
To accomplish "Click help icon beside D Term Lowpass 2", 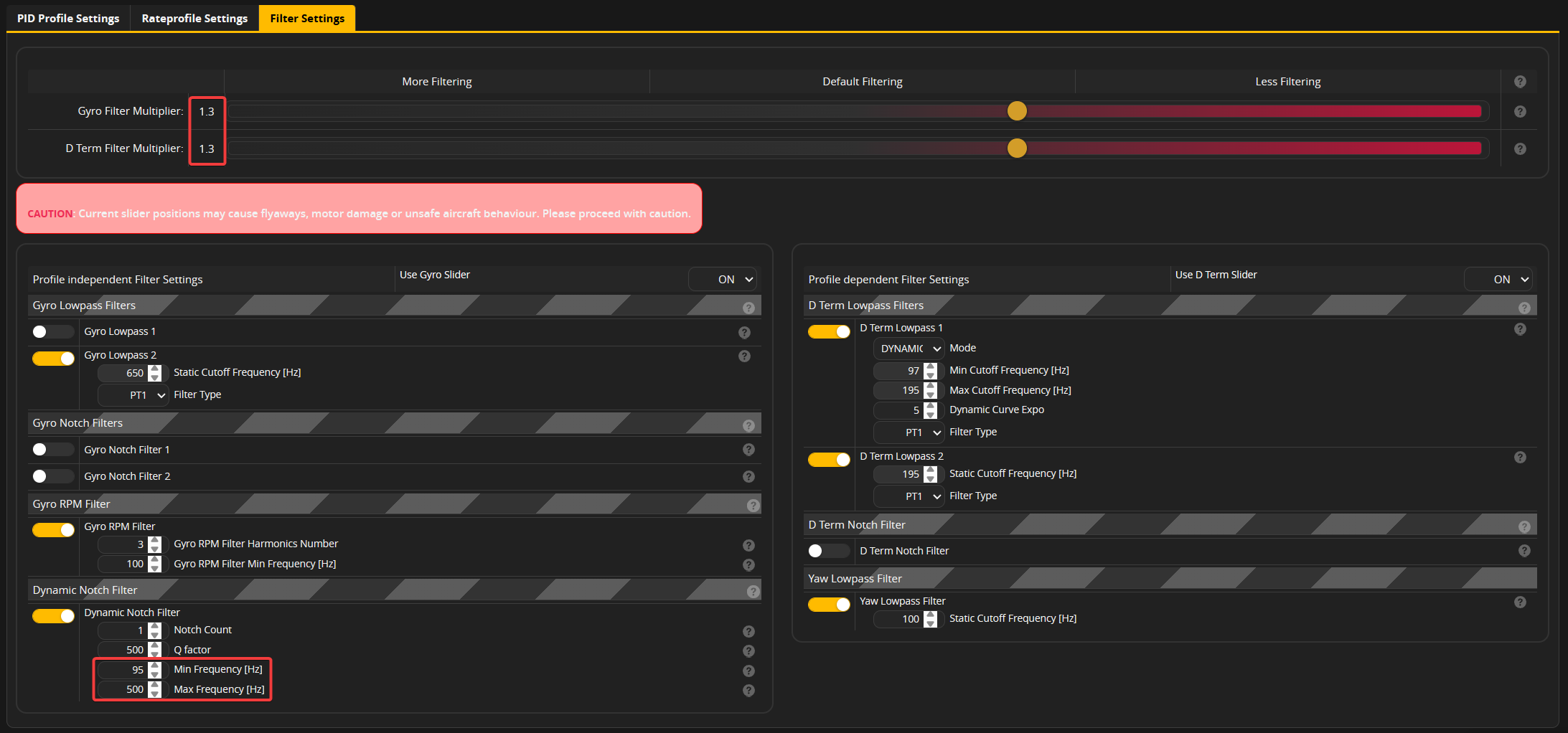I will (1519, 458).
